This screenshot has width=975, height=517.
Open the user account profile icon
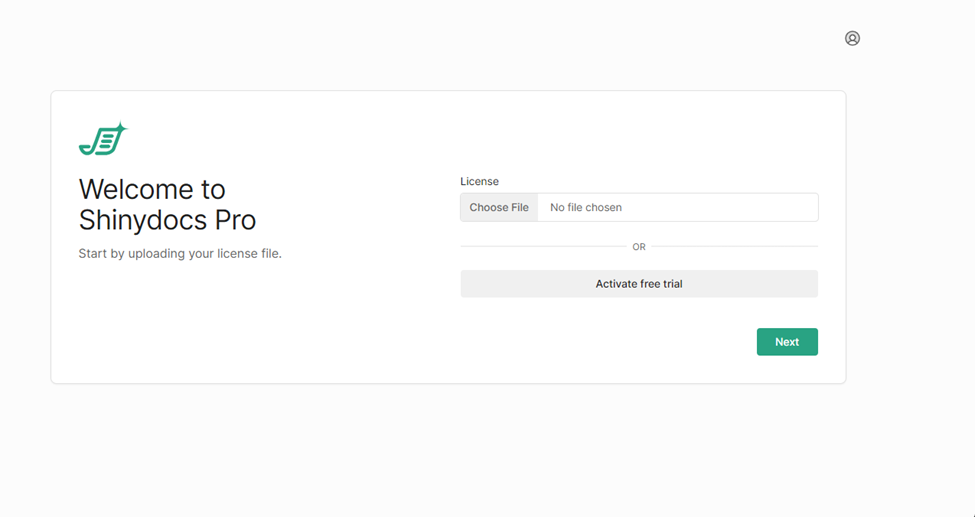852,38
